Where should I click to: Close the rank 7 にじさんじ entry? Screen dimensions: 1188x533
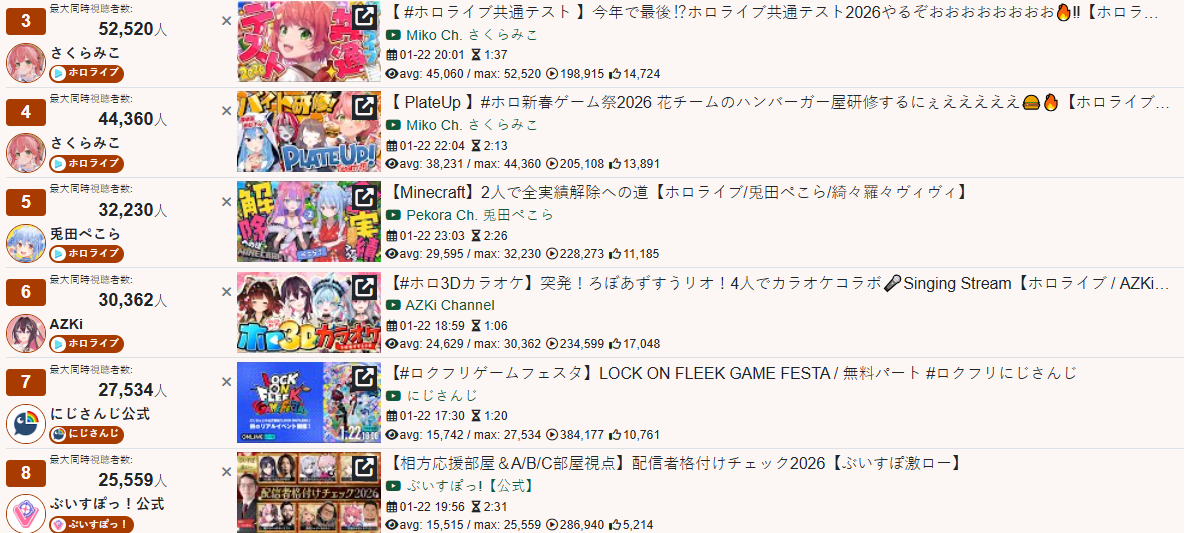[226, 381]
